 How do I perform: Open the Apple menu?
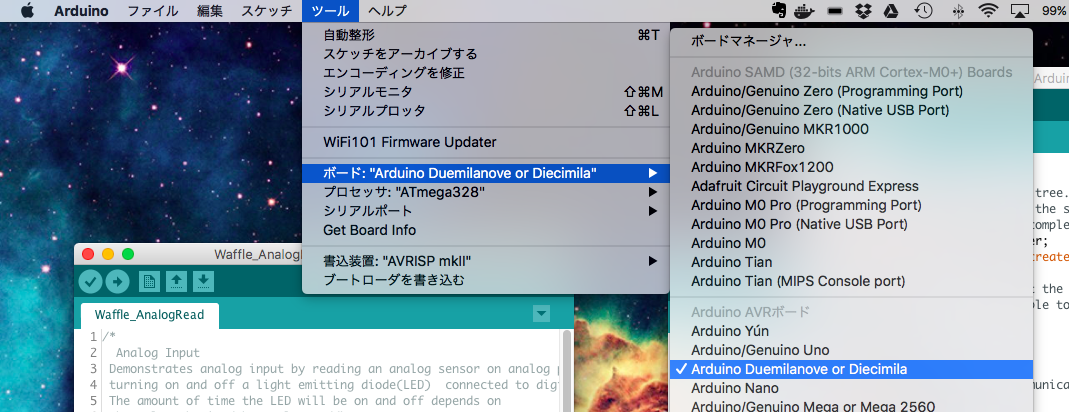pyautogui.click(x=27, y=10)
